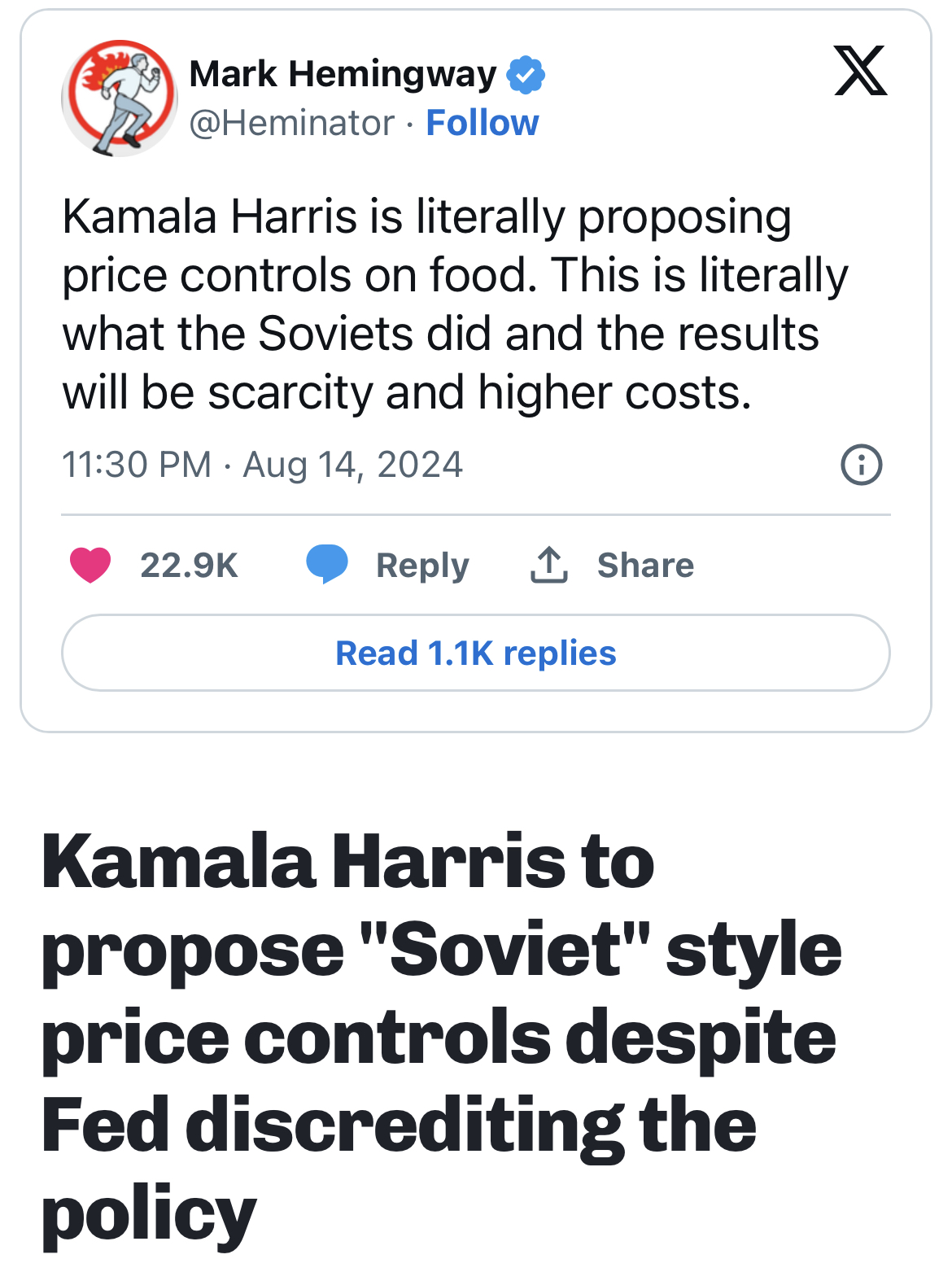Click the 22.9K likes count

click(x=189, y=566)
